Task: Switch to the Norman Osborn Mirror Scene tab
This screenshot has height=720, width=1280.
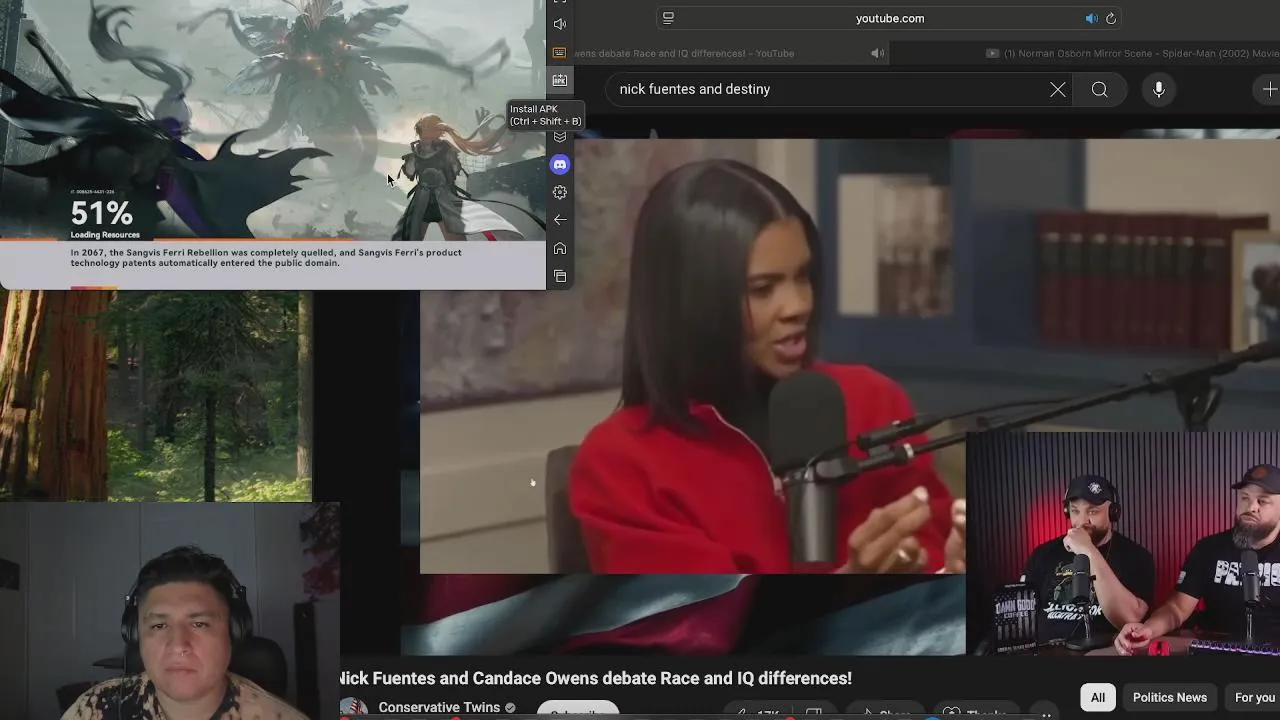Action: coord(1132,53)
